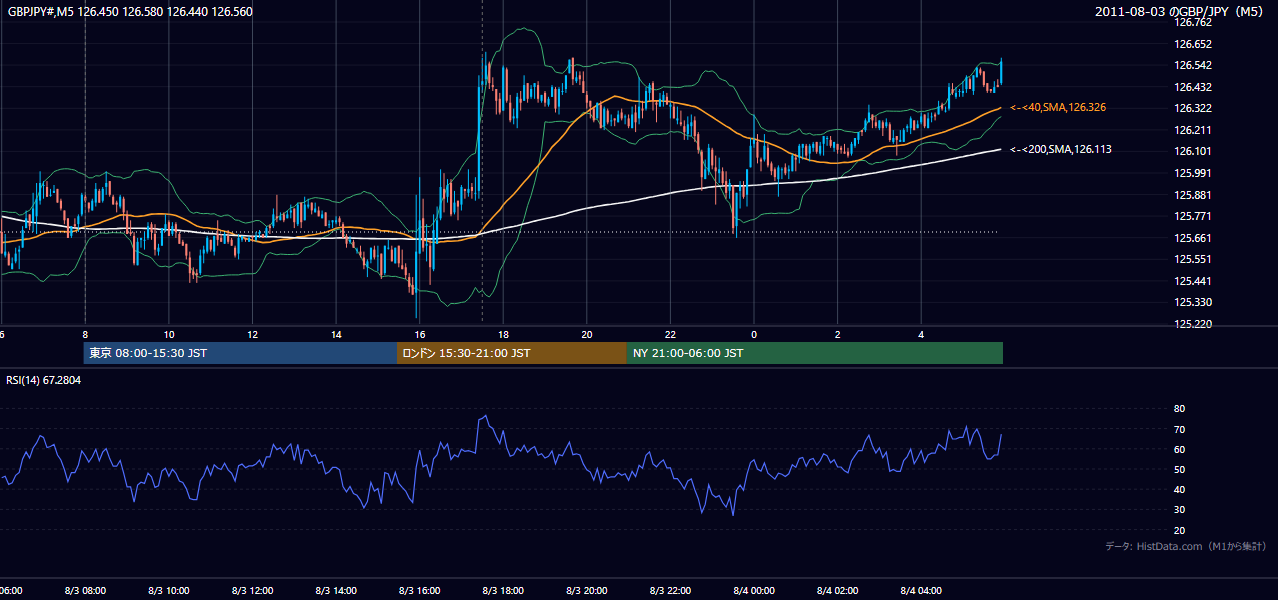This screenshot has height=600, width=1278.
Task: Click RSI scale value 80
Action: point(1179,409)
